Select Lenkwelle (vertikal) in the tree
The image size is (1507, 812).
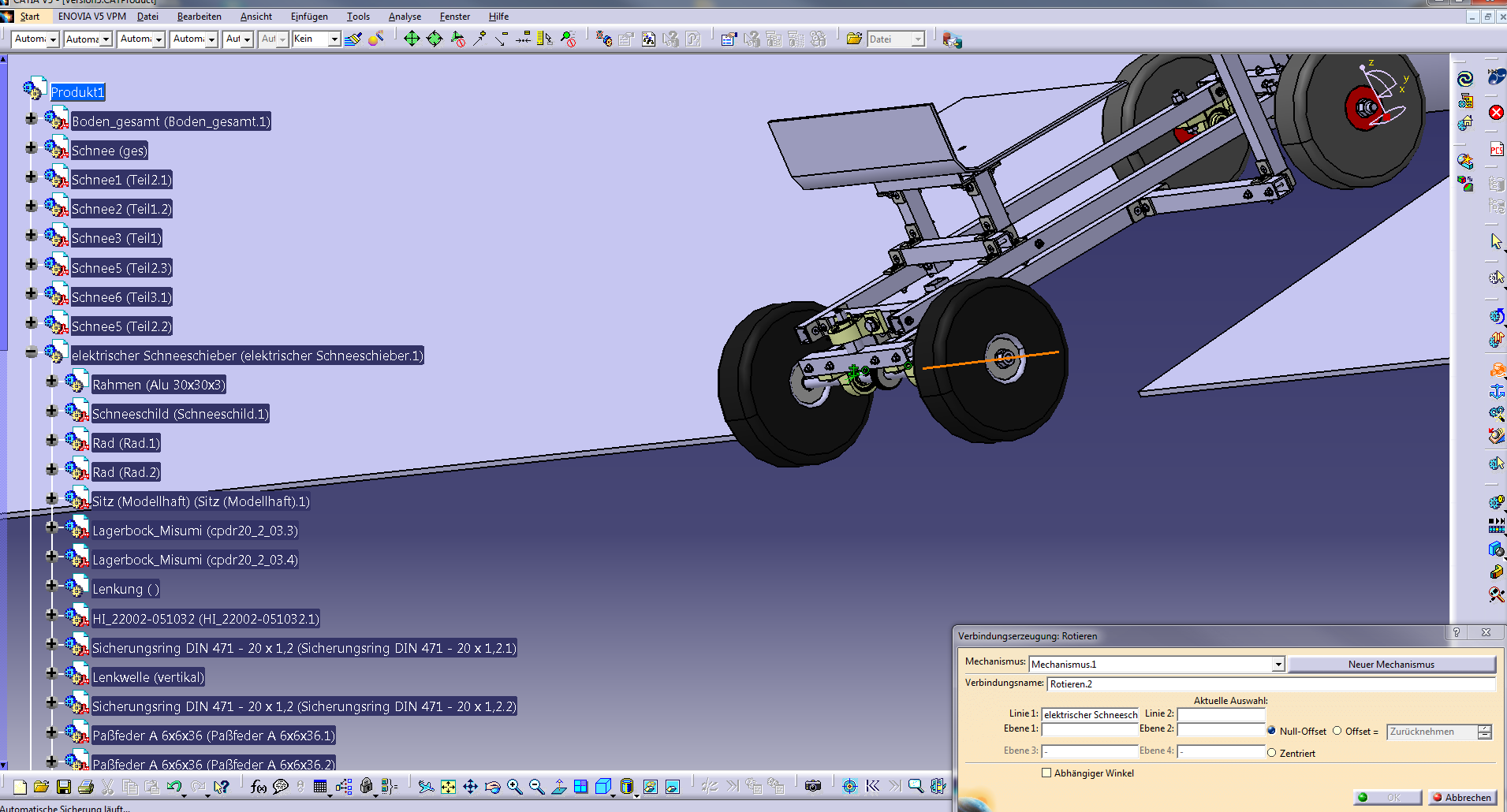[x=148, y=677]
